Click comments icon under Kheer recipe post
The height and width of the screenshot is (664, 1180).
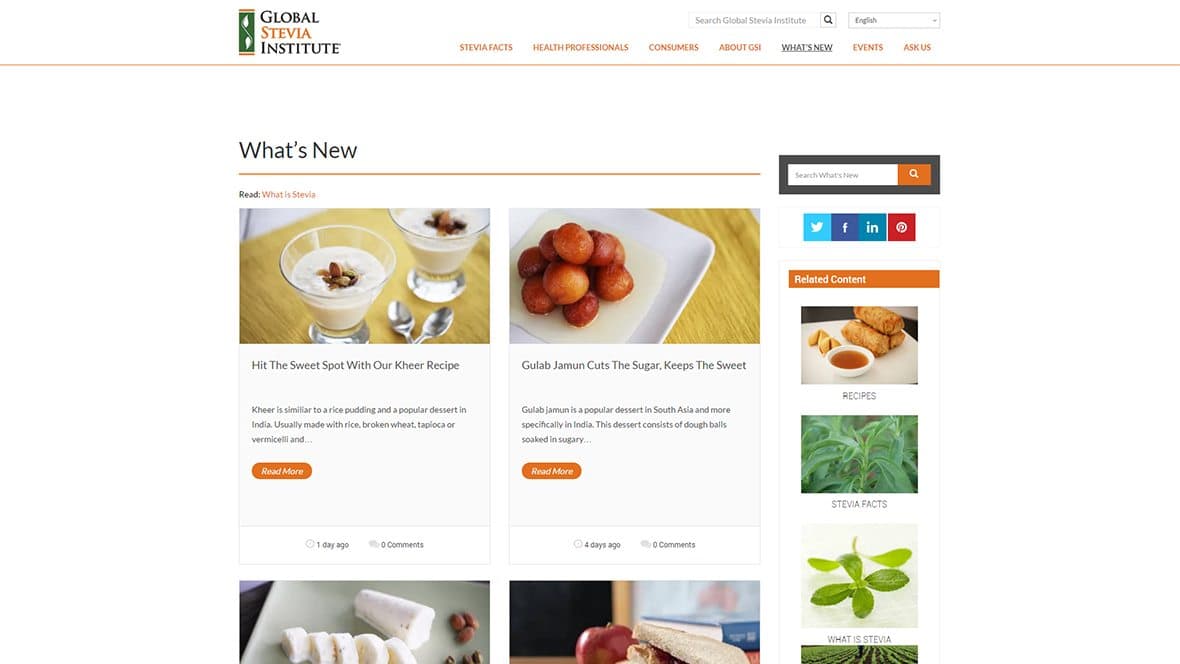373,544
